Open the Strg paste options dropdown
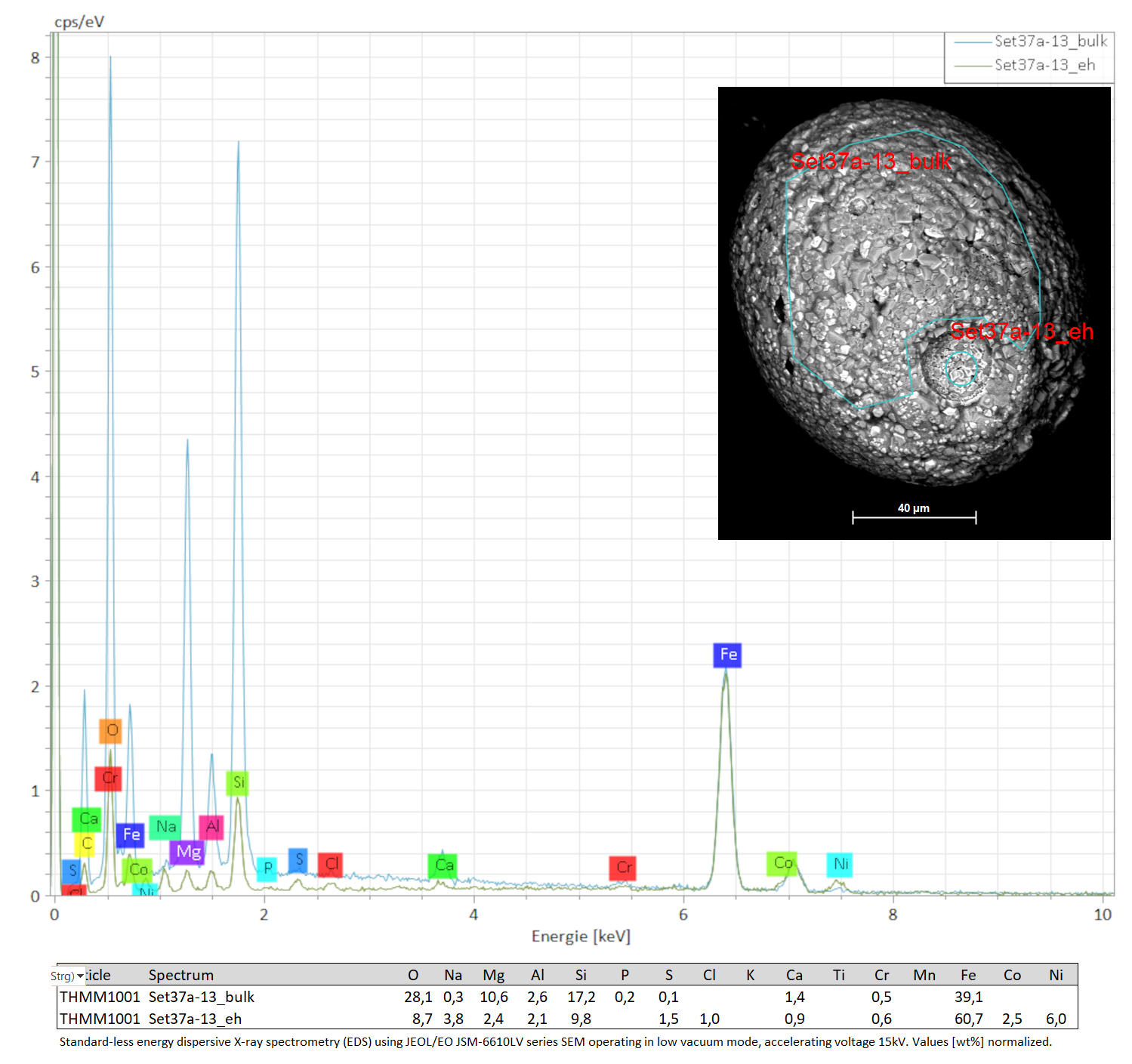This screenshot has width=1132, height=1064. 67,976
